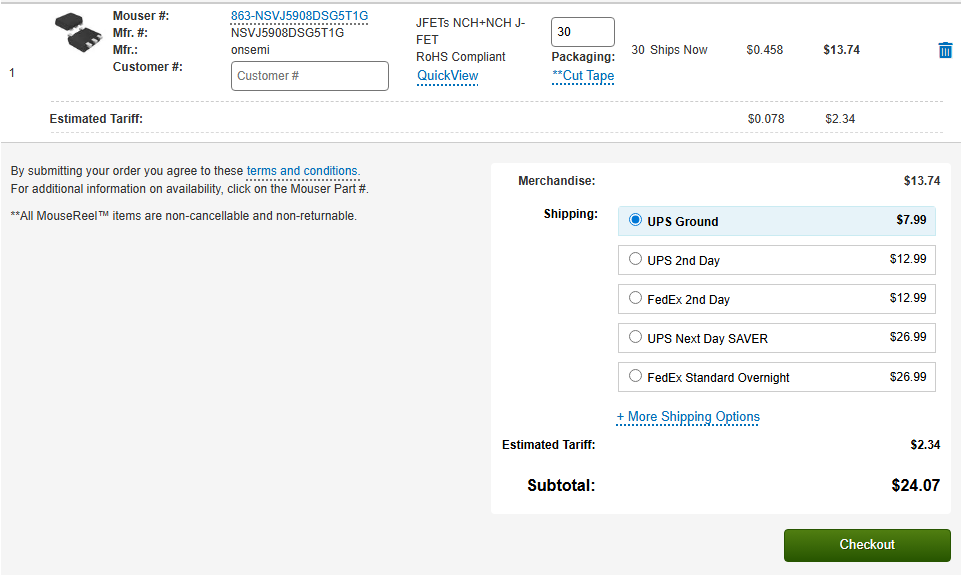Delete the cart item with trash icon
The height and width of the screenshot is (575, 971).
945,50
